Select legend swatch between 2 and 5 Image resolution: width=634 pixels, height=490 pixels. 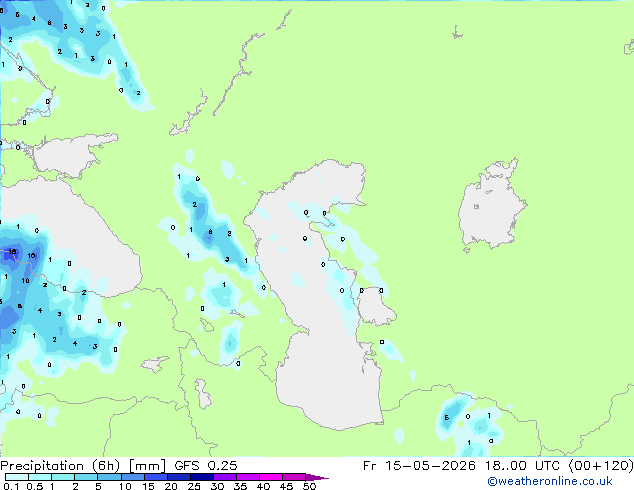pos(86,477)
